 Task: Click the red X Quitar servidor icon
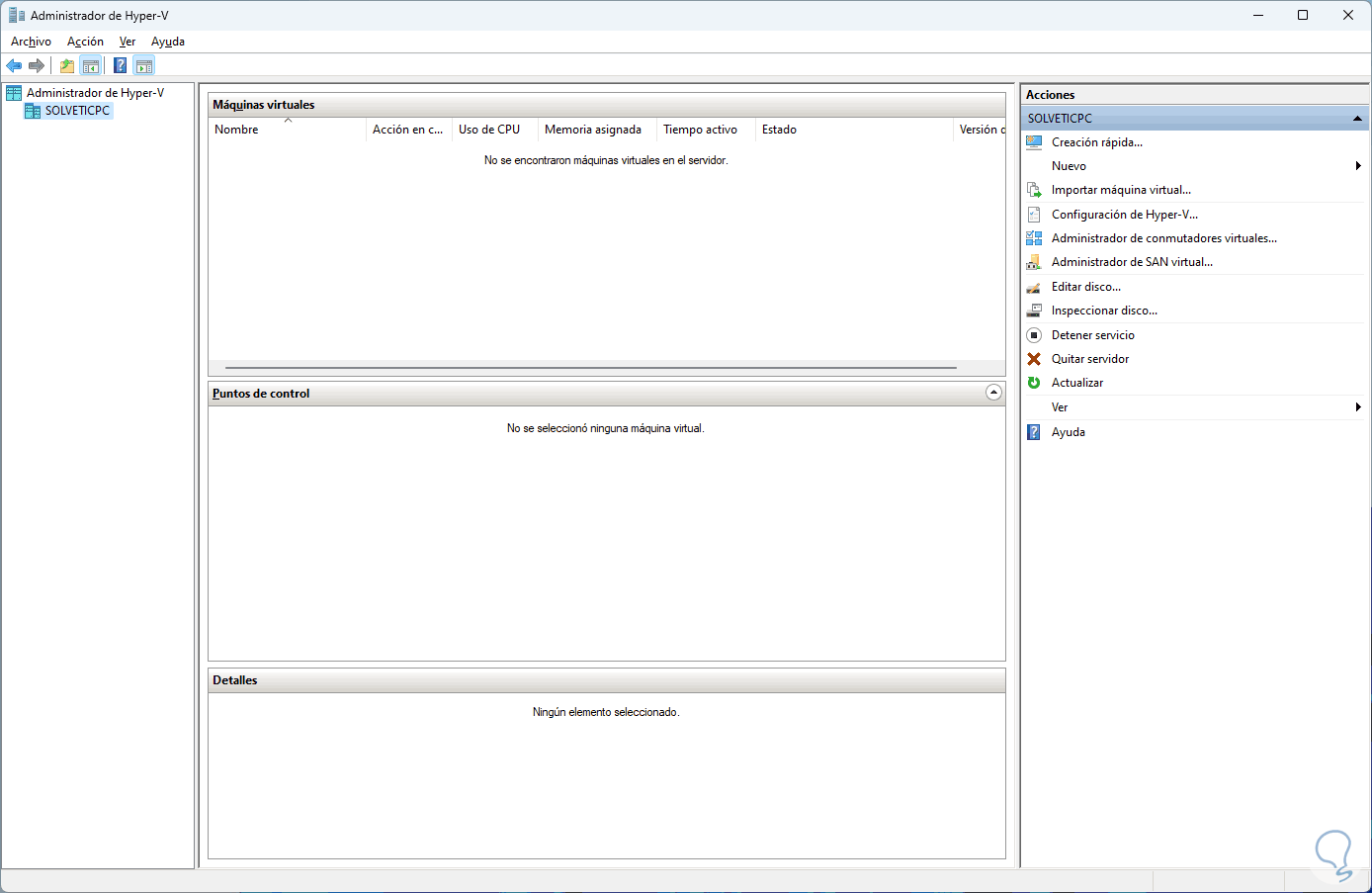[1034, 359]
